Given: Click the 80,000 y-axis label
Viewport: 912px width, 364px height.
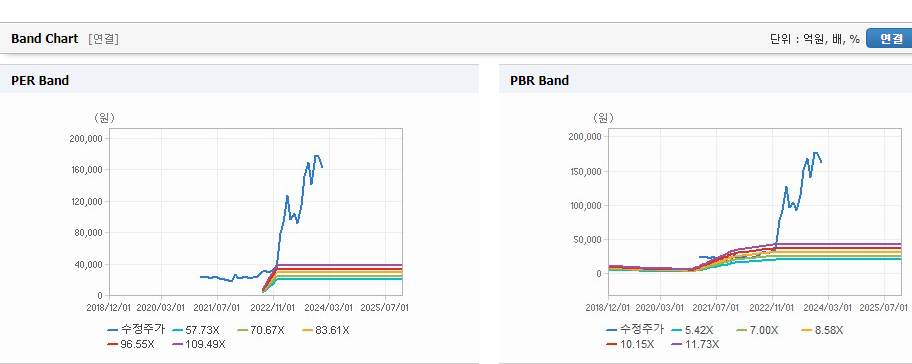Looking at the screenshot, I should tap(88, 233).
